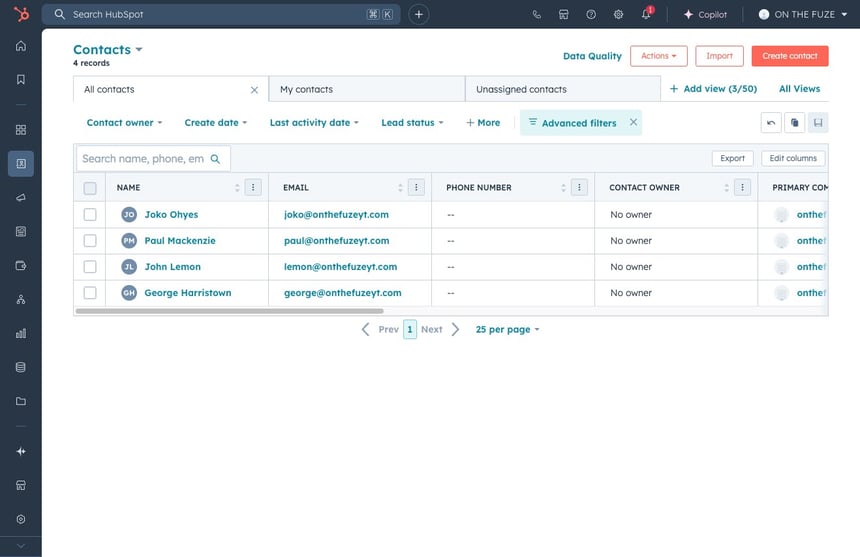Open Lead status filter dropdown
860x557 pixels.
[412, 123]
